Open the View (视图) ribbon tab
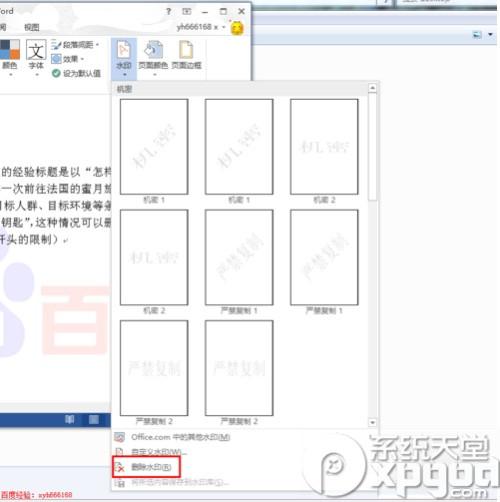 32,27
